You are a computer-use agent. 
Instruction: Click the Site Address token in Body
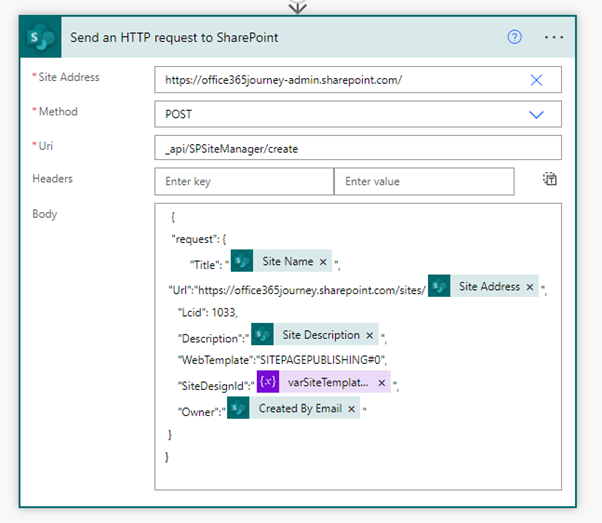coord(483,286)
